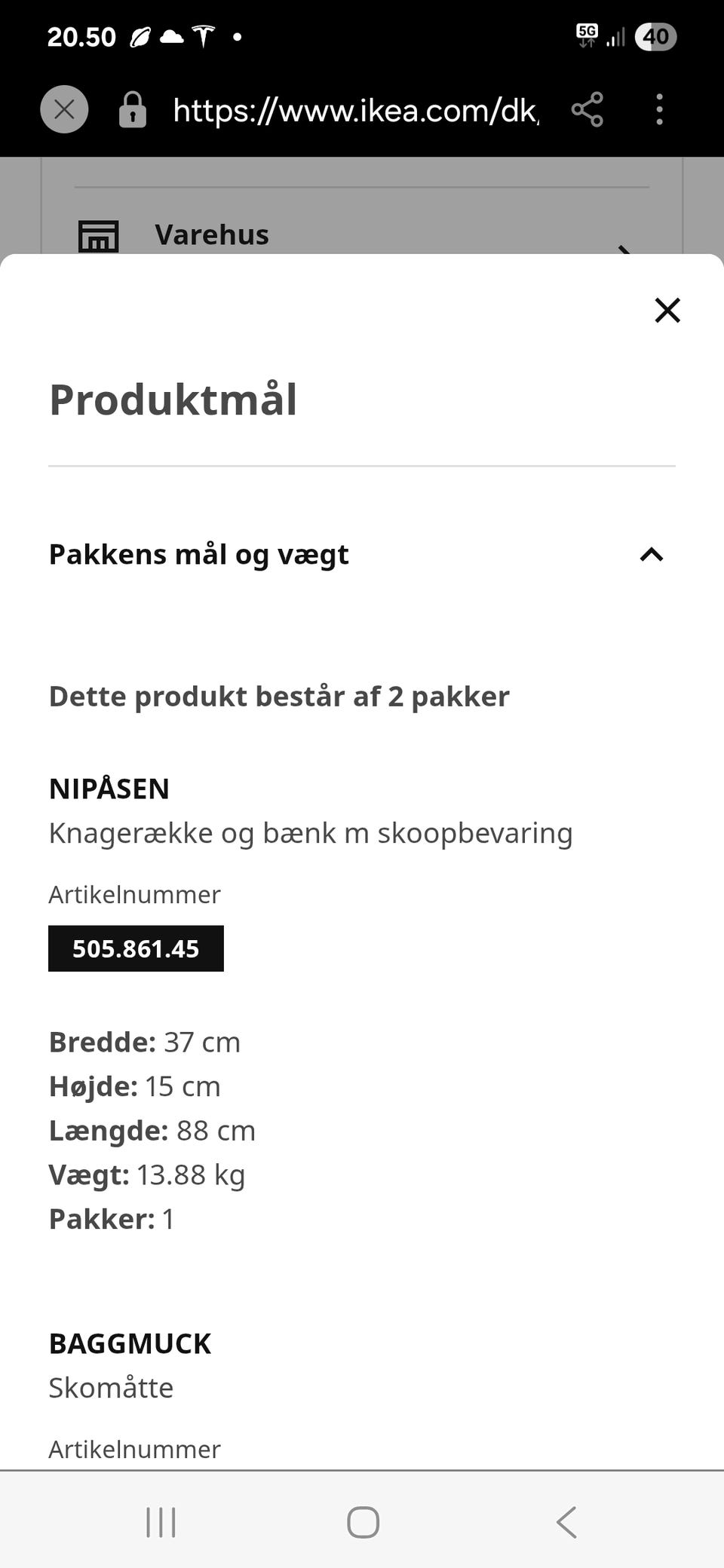This screenshot has width=724, height=1568.
Task: Open the three-dot browser menu
Action: 659,110
